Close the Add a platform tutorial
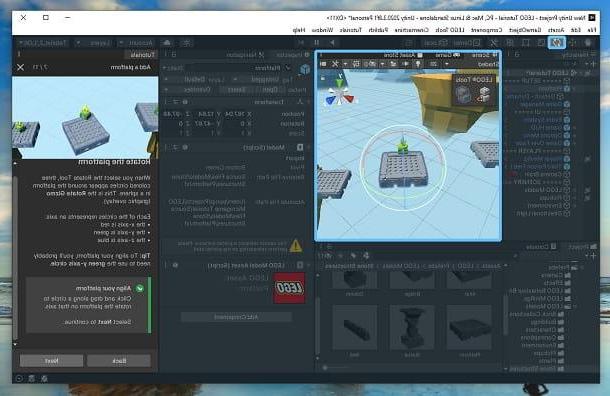 tap(21, 67)
